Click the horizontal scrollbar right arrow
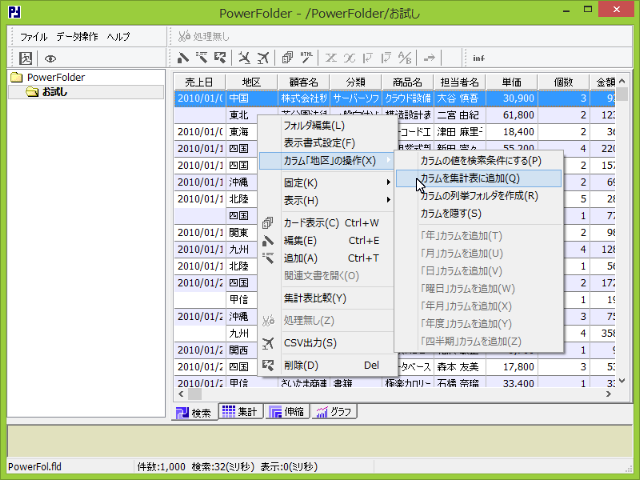Image resolution: width=640 pixels, height=480 pixels. (608, 394)
